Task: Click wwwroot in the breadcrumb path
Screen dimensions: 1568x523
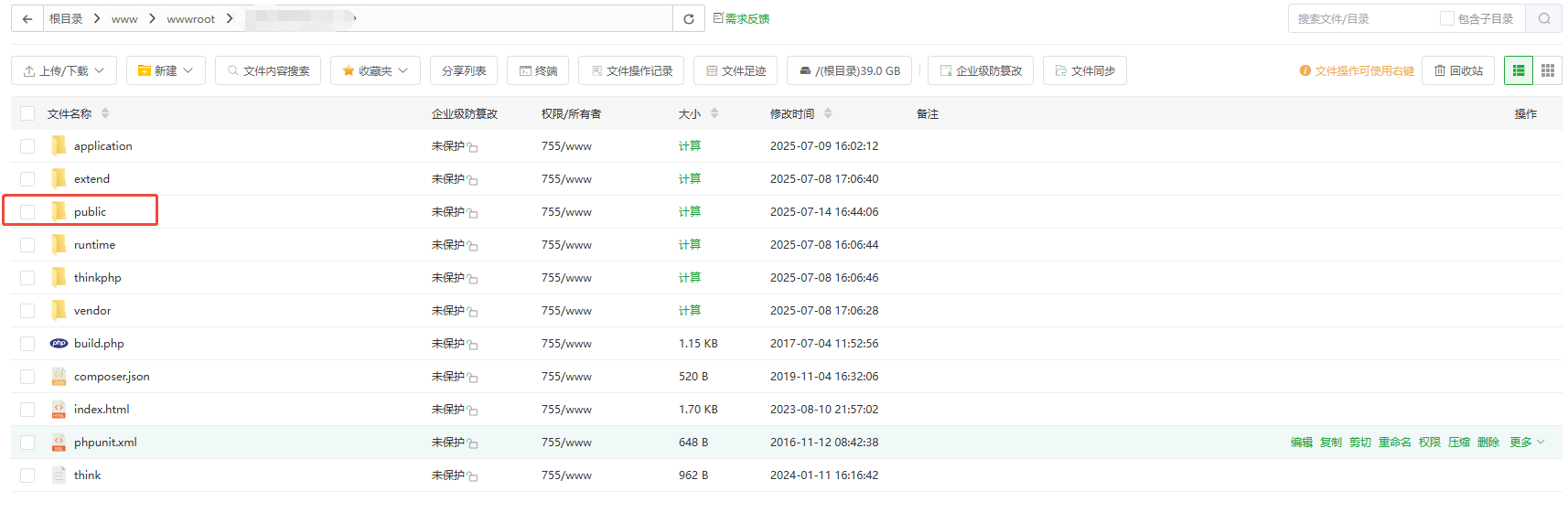Action: pyautogui.click(x=190, y=18)
